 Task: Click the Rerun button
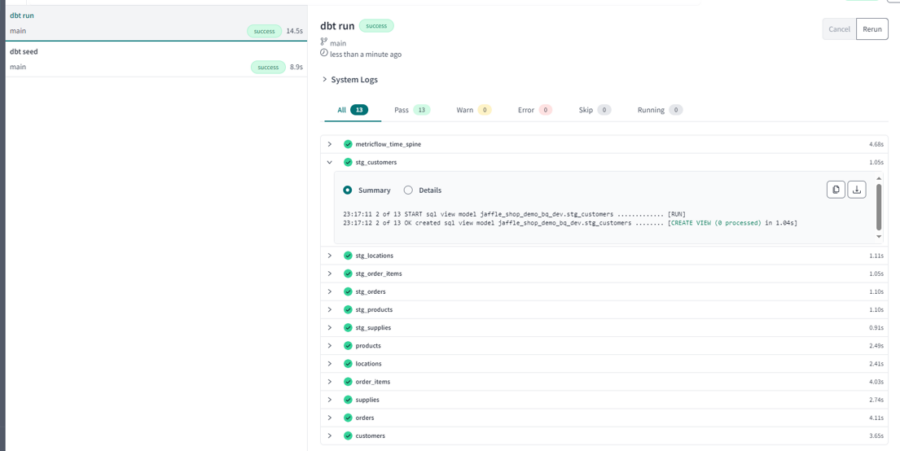(872, 29)
